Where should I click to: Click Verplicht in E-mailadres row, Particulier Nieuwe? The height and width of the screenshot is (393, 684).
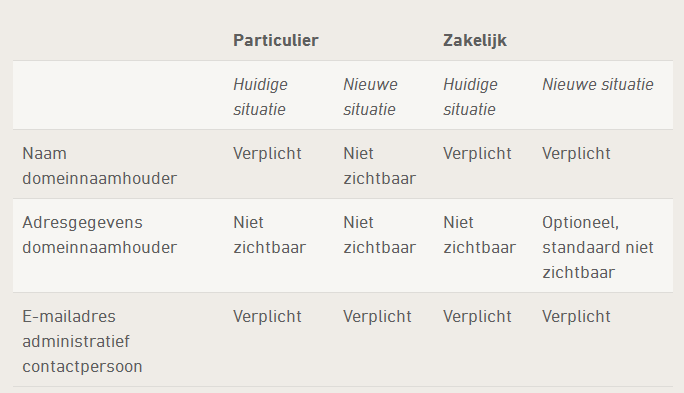coord(377,317)
